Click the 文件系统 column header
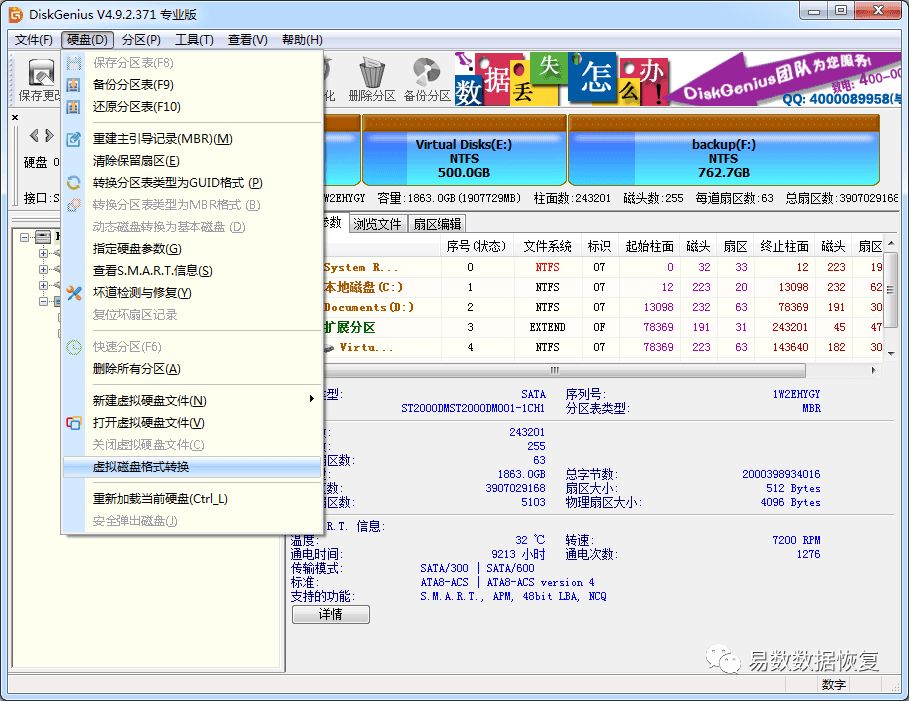Screen dimensions: 909x701 pyautogui.click(x=547, y=246)
